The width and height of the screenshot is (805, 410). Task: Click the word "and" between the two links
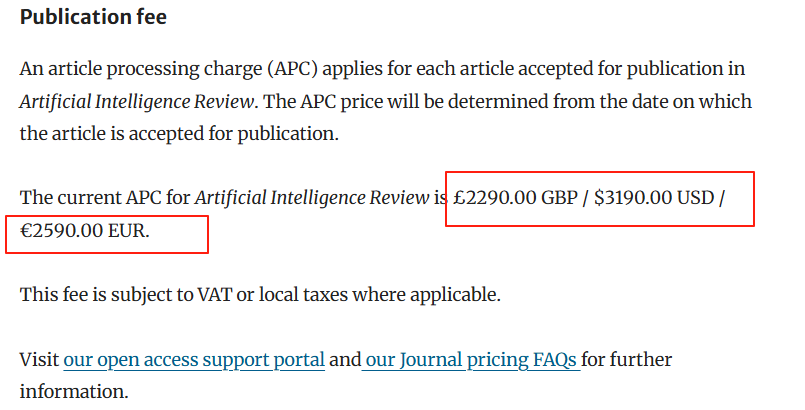[x=344, y=359]
